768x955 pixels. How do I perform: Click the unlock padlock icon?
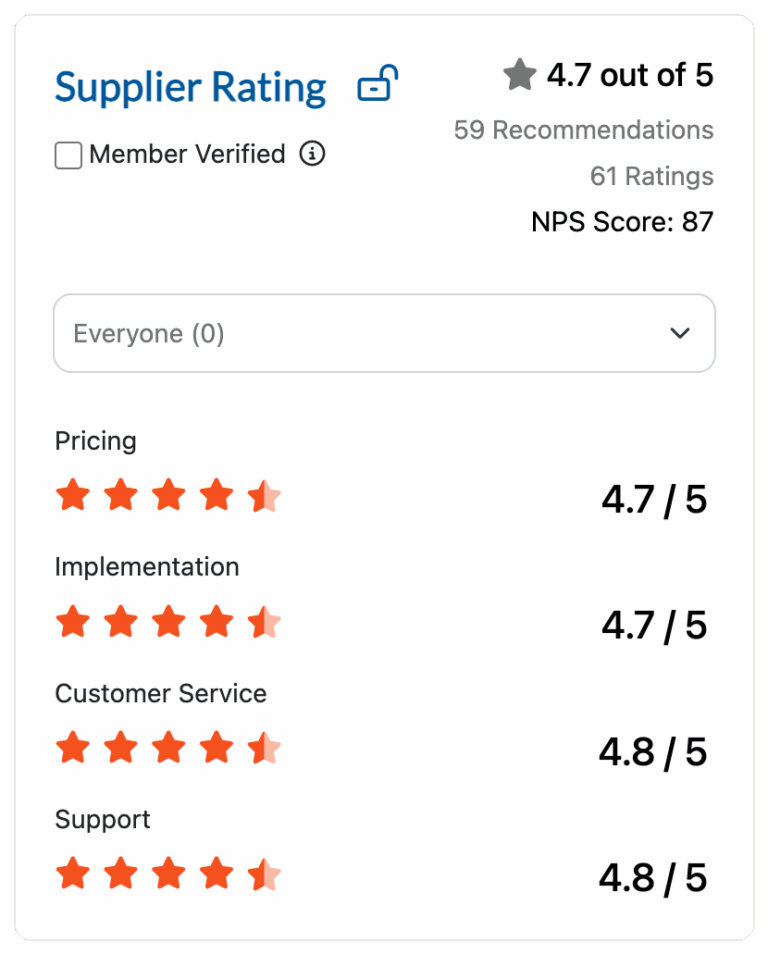[377, 84]
